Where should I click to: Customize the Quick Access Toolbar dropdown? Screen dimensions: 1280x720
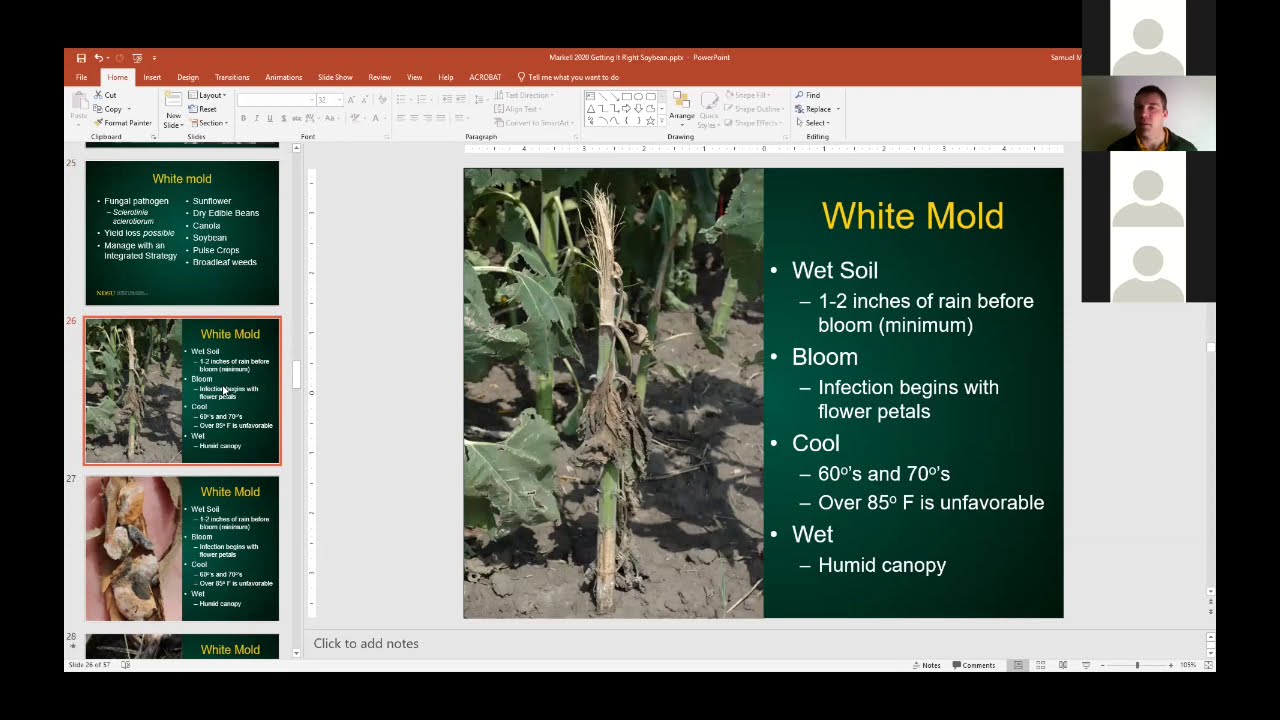(155, 58)
